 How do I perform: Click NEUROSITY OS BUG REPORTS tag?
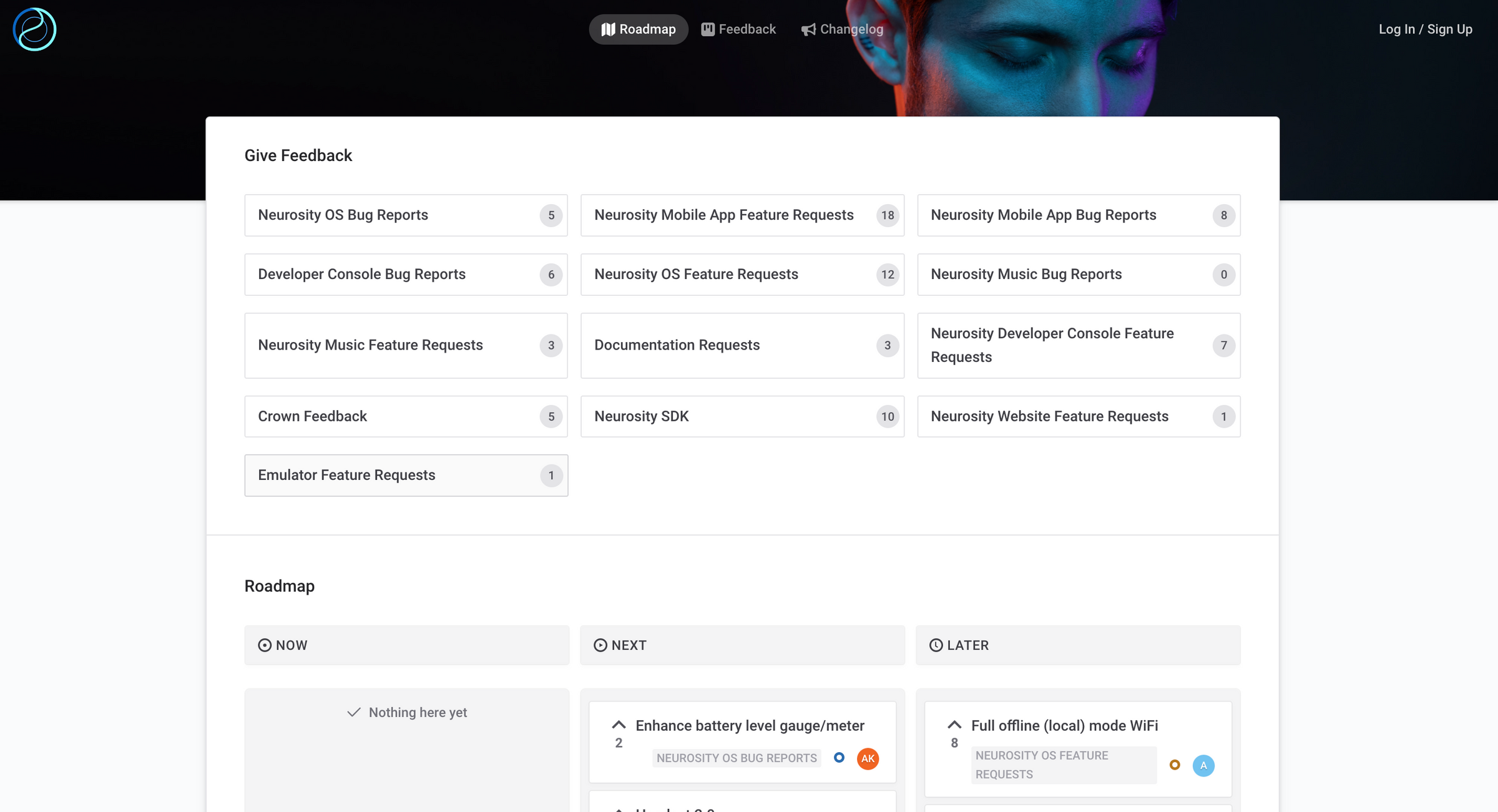(x=736, y=758)
